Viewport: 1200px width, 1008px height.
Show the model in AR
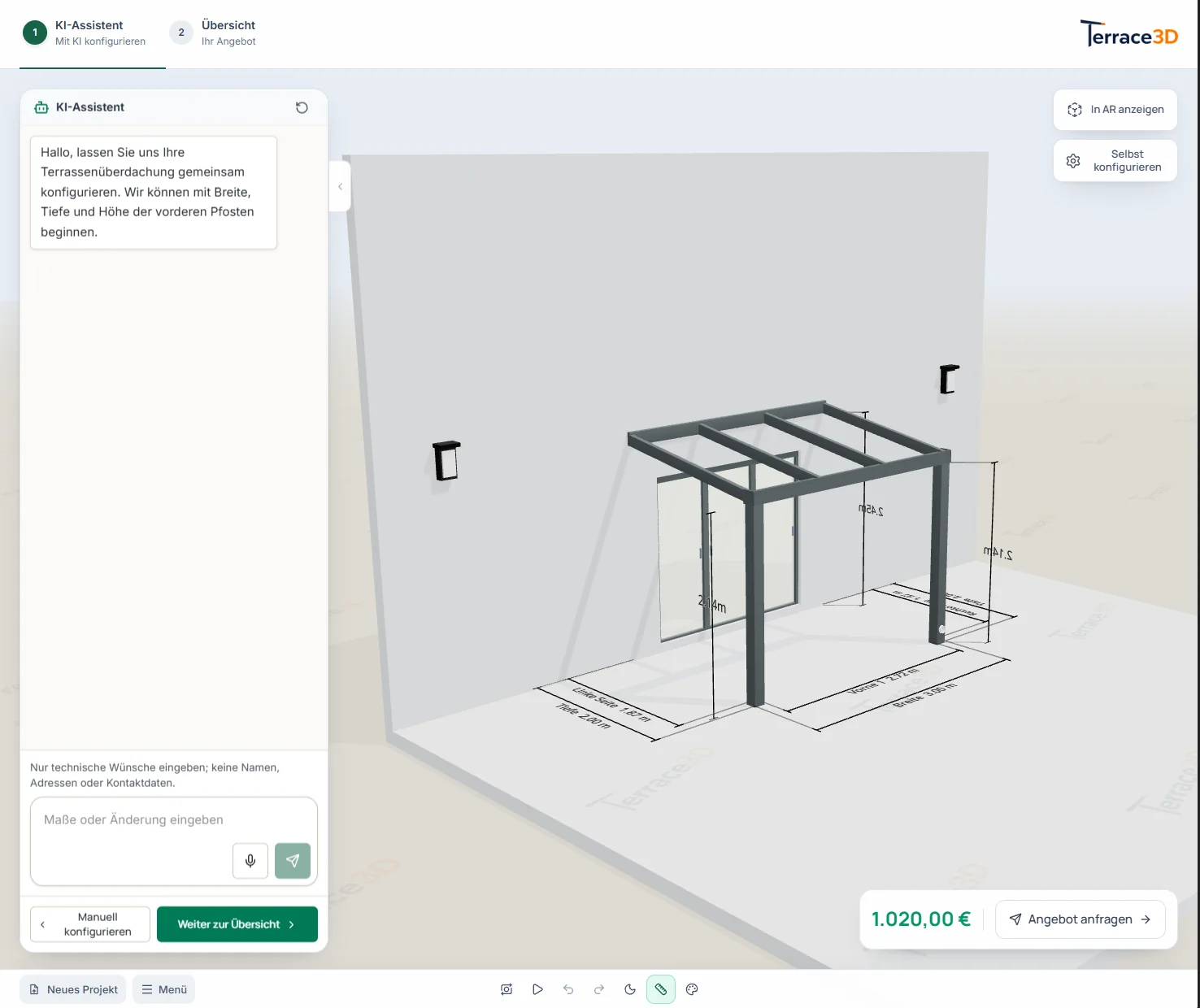coord(1115,110)
